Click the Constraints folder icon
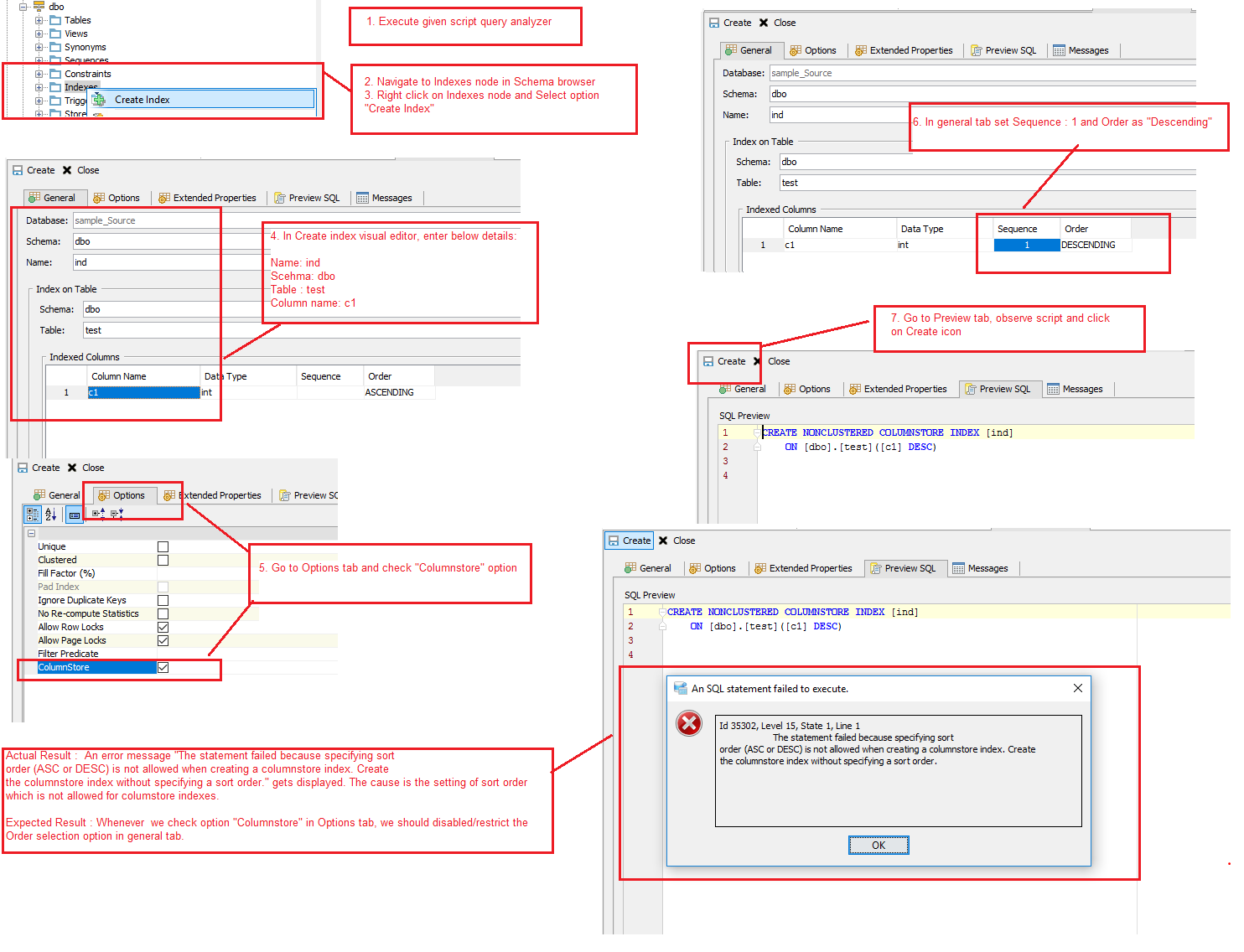The height and width of the screenshot is (952, 1244). [x=55, y=74]
